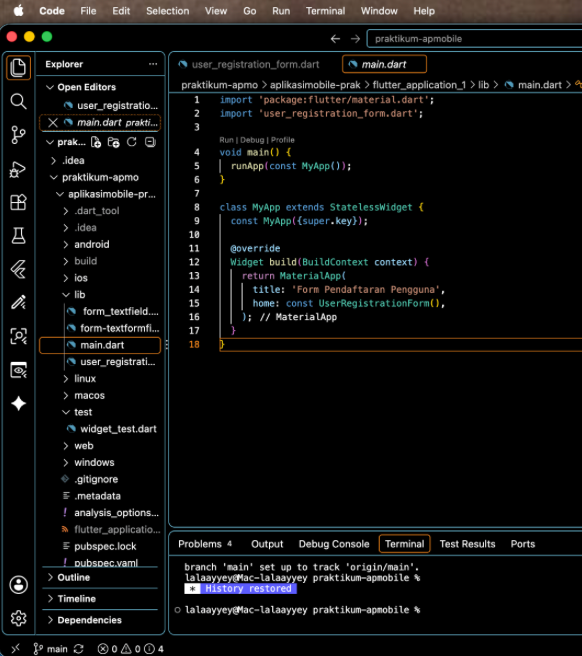
Task: Click the New Folder icon in explorer
Action: pyautogui.click(x=113, y=142)
